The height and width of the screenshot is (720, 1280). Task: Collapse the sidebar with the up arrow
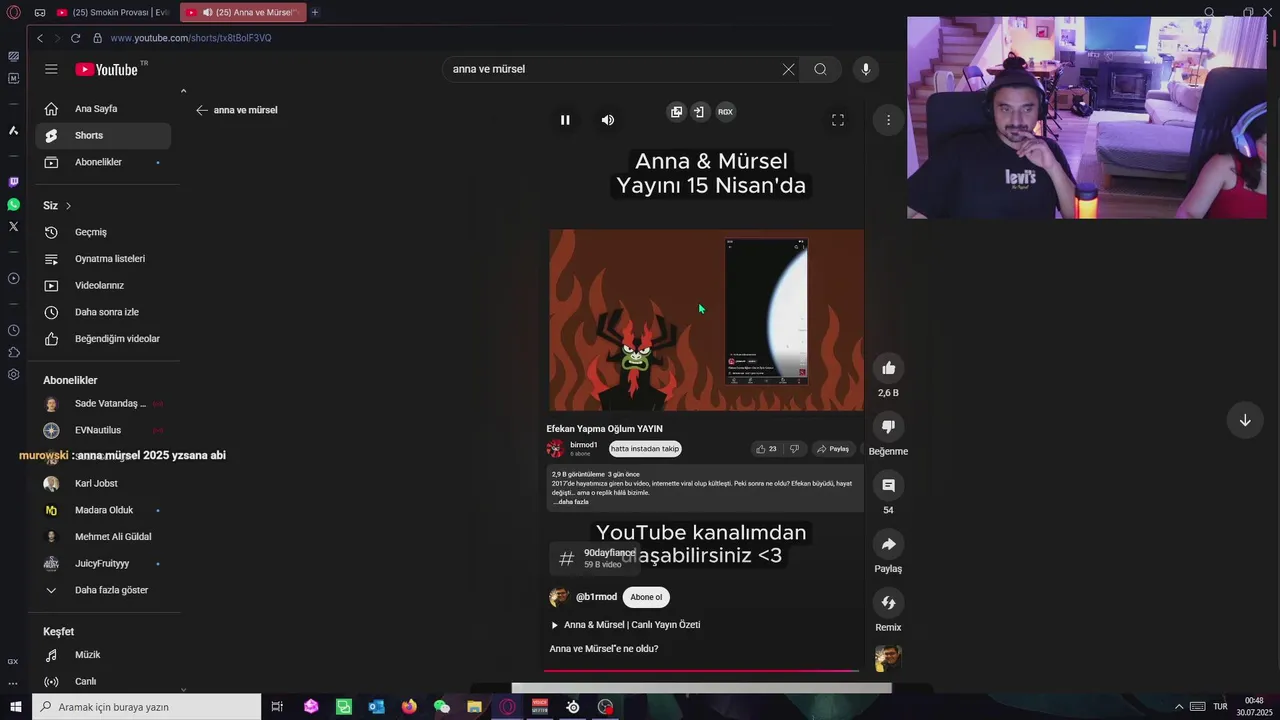point(183,91)
